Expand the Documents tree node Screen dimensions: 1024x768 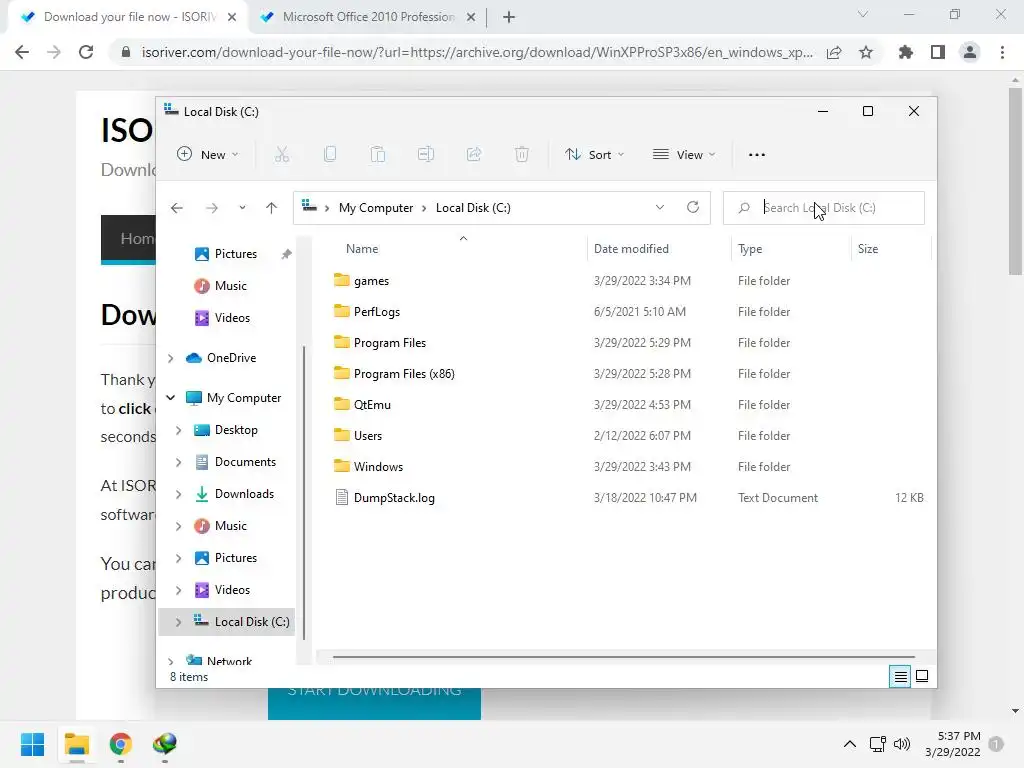(178, 462)
